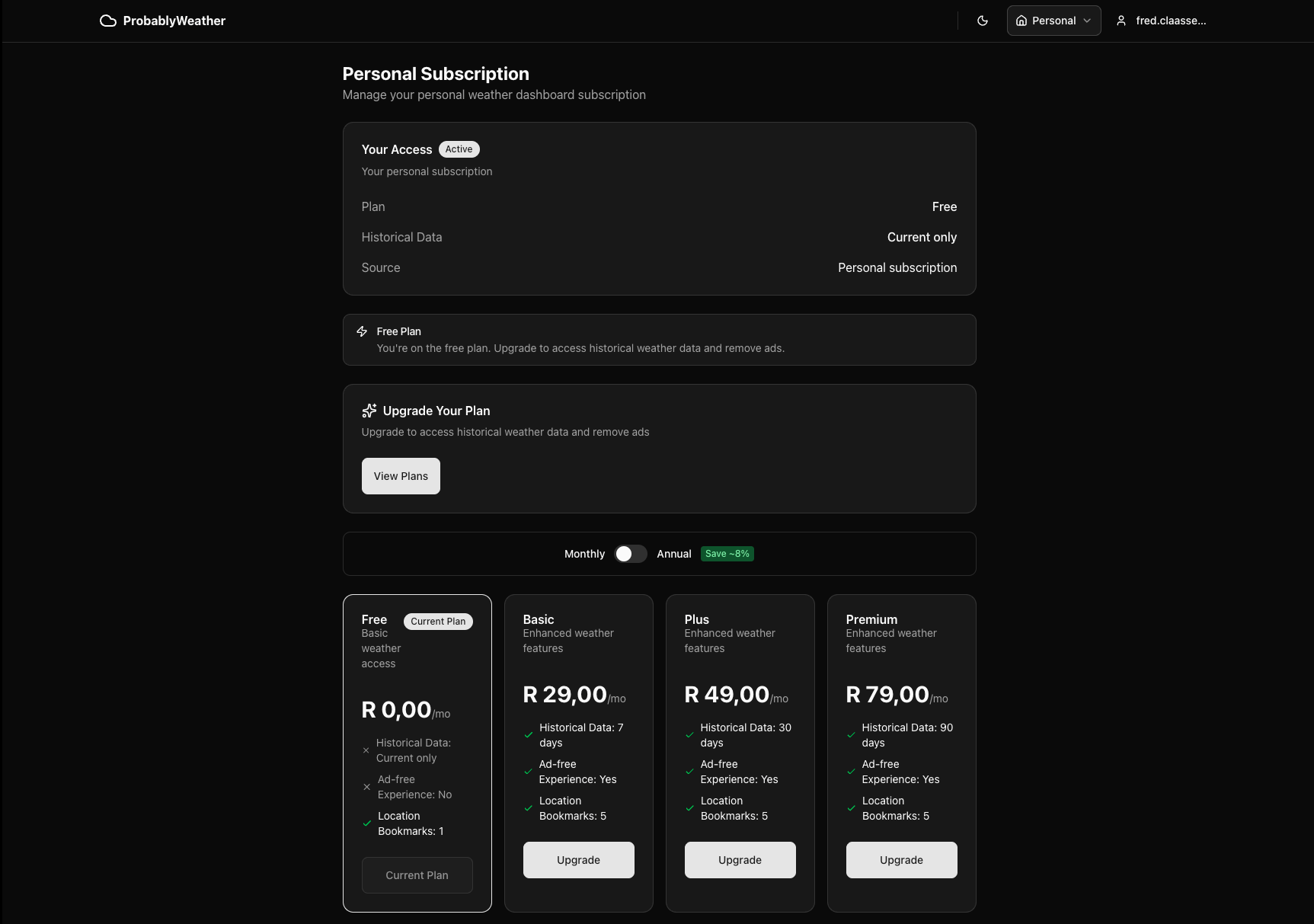Image resolution: width=1314 pixels, height=924 pixels.
Task: Click the ProbablyWeather brand name in header
Action: [x=174, y=21]
